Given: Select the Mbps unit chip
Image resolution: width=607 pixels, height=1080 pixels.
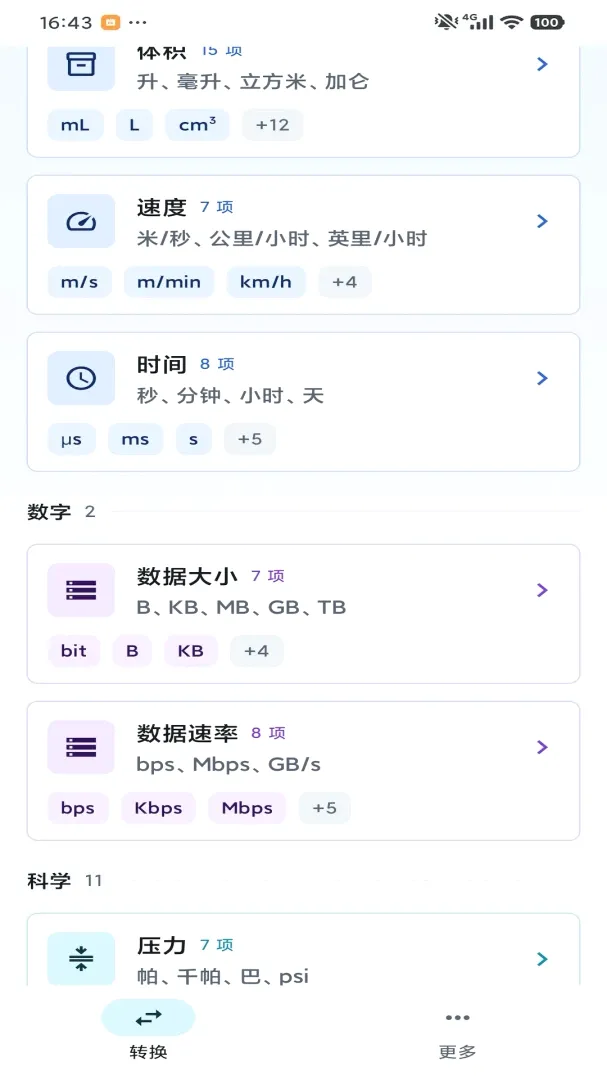Looking at the screenshot, I should click(x=247, y=808).
